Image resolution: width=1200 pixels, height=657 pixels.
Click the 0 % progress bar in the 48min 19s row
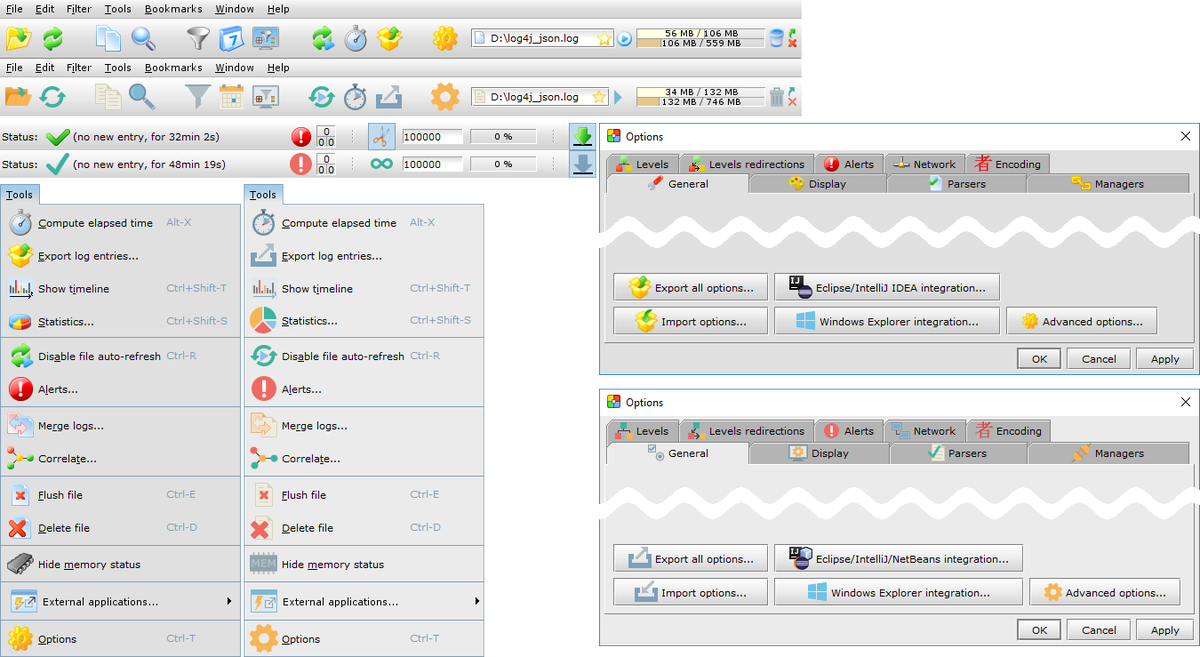pyautogui.click(x=503, y=164)
